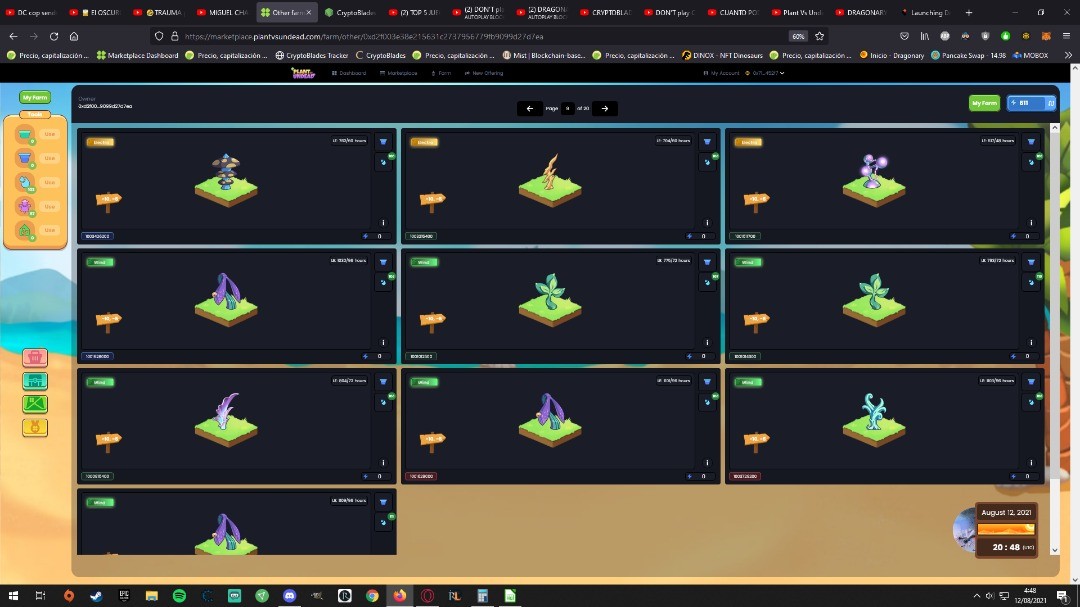The height and width of the screenshot is (607, 1080).
Task: Select the water drop icon in Tools
Action: tap(25, 182)
